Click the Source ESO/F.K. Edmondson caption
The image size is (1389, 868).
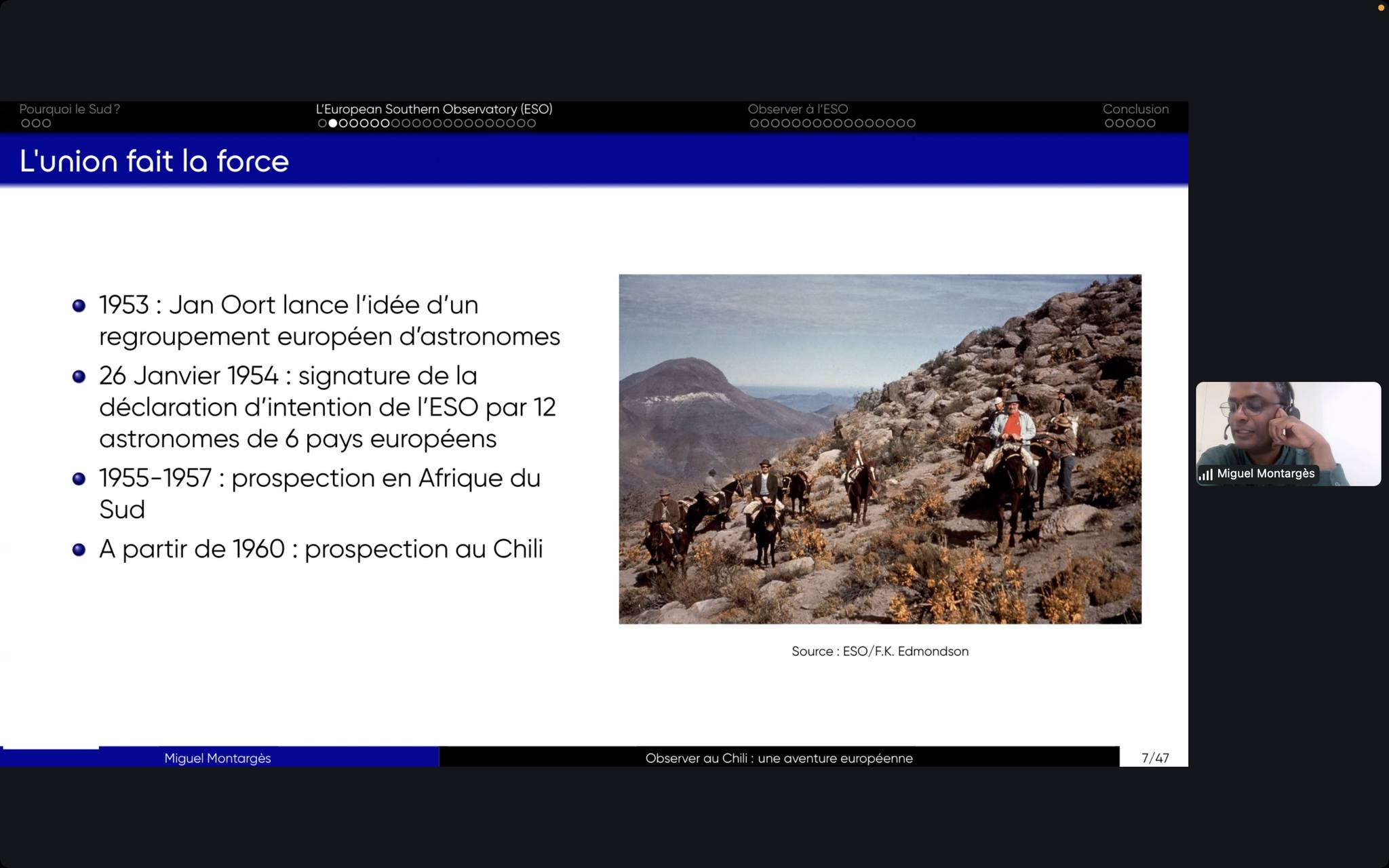pyautogui.click(x=880, y=651)
